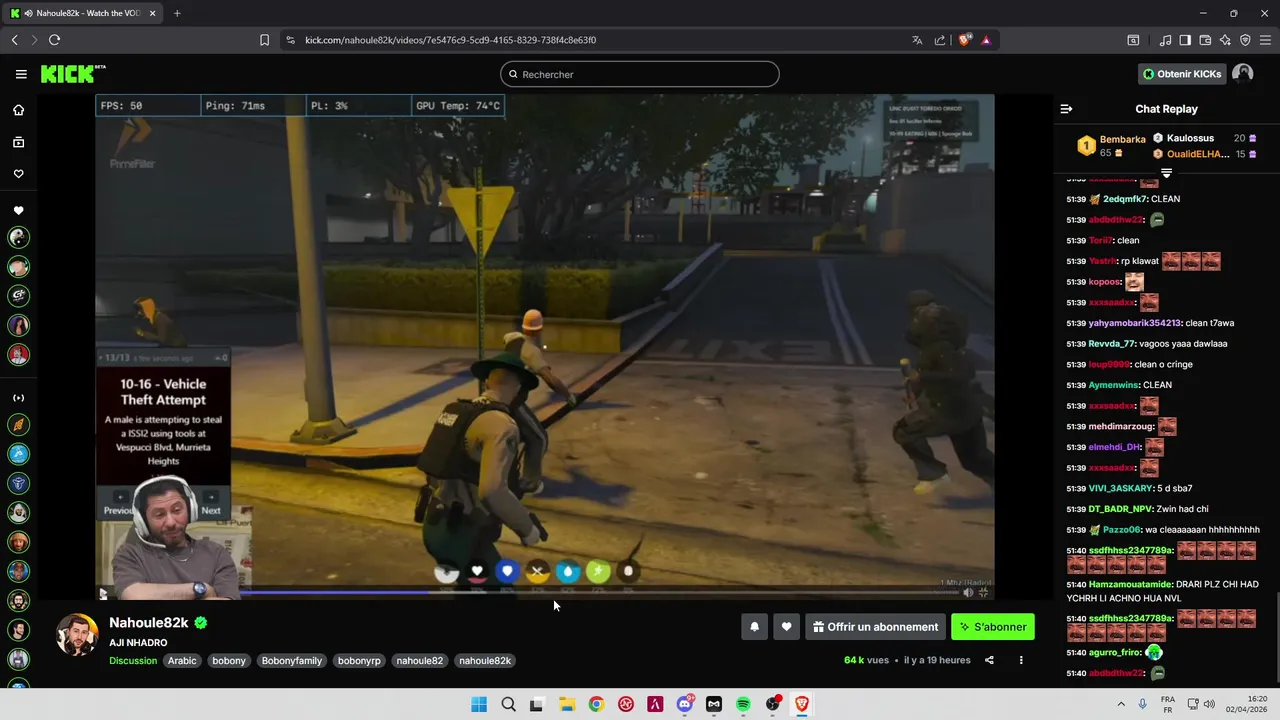Open Nahoule82k channel name link

[148, 622]
